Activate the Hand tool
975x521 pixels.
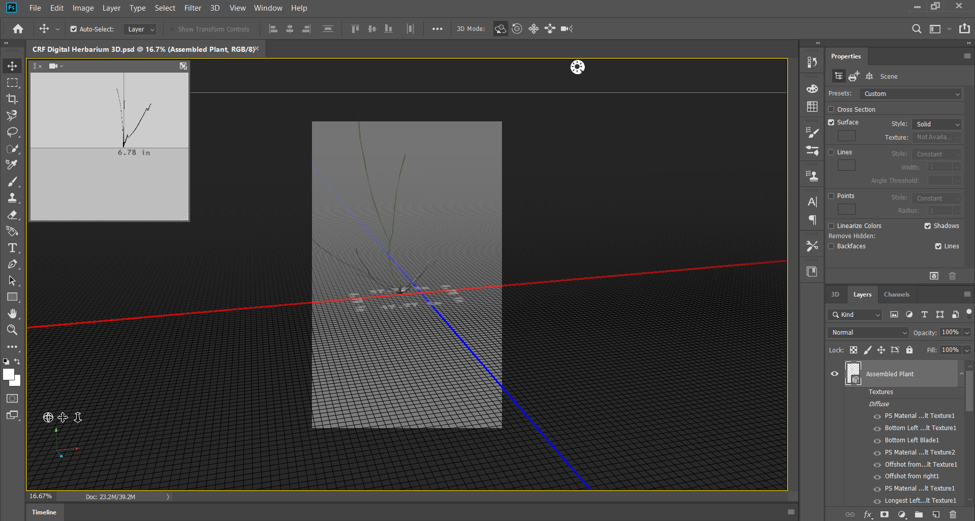[12, 313]
